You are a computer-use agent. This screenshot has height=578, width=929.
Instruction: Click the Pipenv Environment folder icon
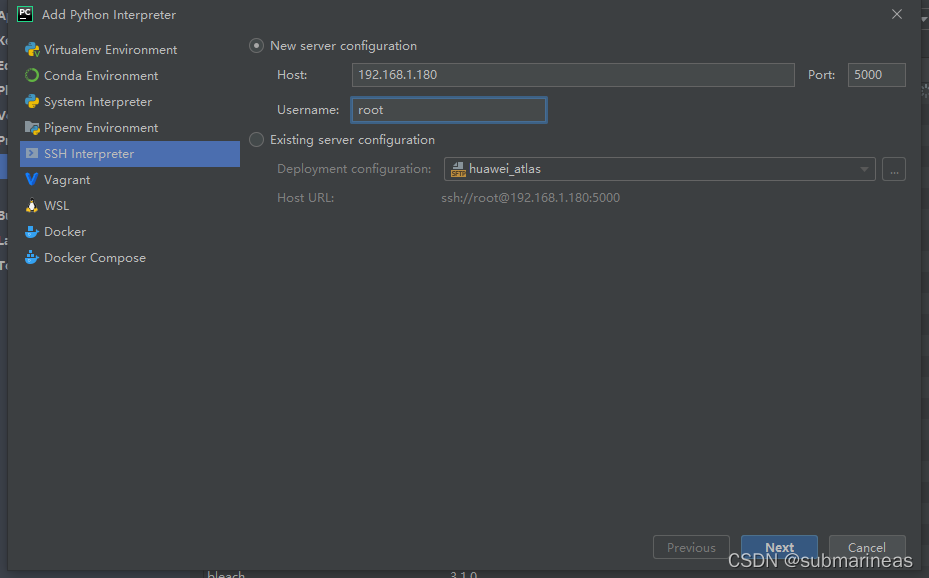32,128
